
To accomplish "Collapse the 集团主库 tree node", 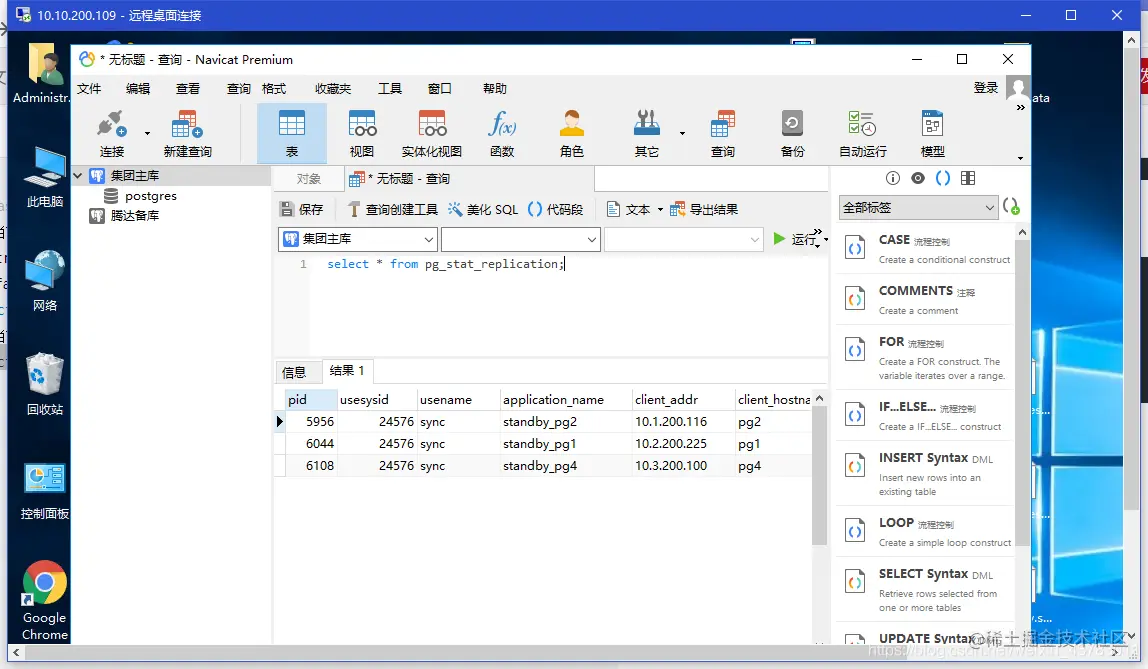I will click(x=78, y=176).
